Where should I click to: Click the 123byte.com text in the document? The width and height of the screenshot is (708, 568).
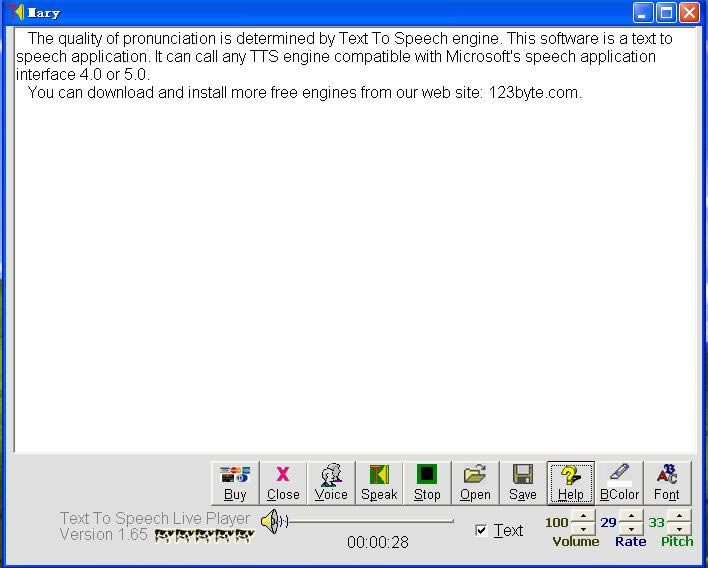coord(534,93)
